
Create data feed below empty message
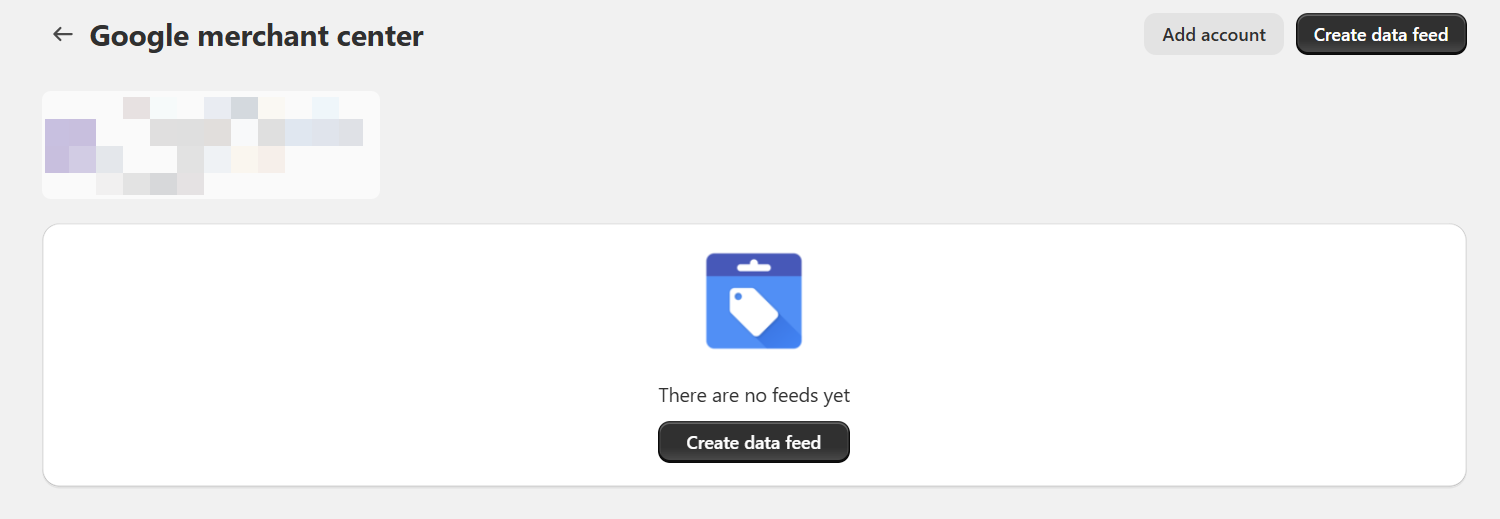point(754,442)
